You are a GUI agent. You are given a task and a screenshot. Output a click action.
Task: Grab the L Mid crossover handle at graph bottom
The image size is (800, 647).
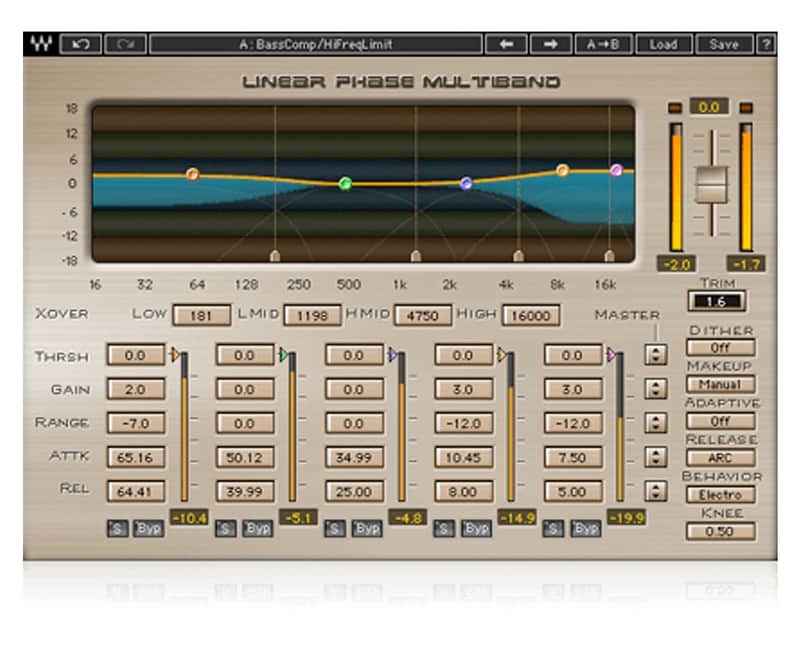point(416,255)
